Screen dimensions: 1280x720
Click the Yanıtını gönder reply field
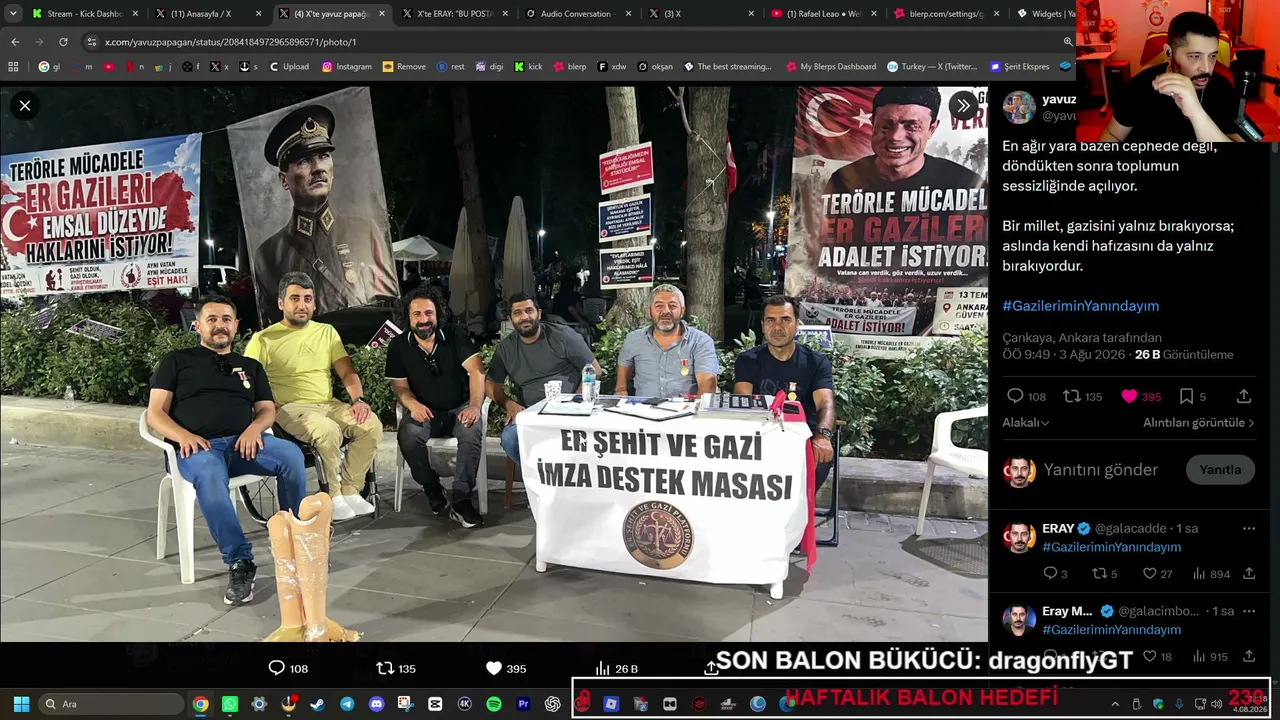[x=1100, y=470]
